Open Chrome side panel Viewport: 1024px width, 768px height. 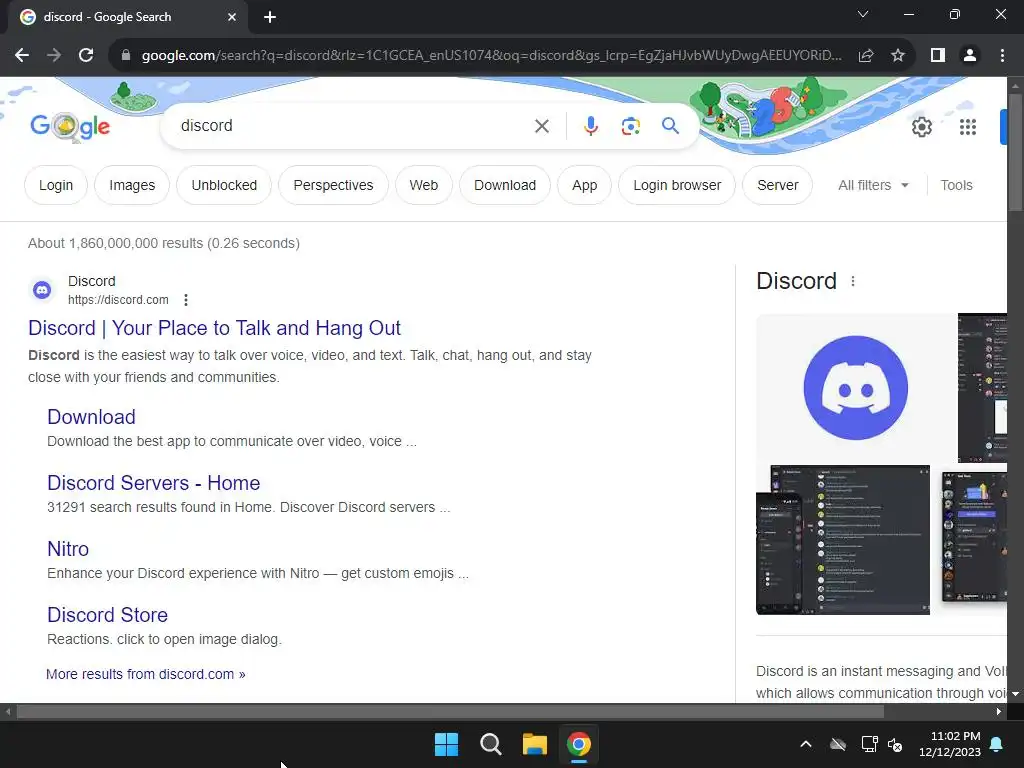coord(938,56)
